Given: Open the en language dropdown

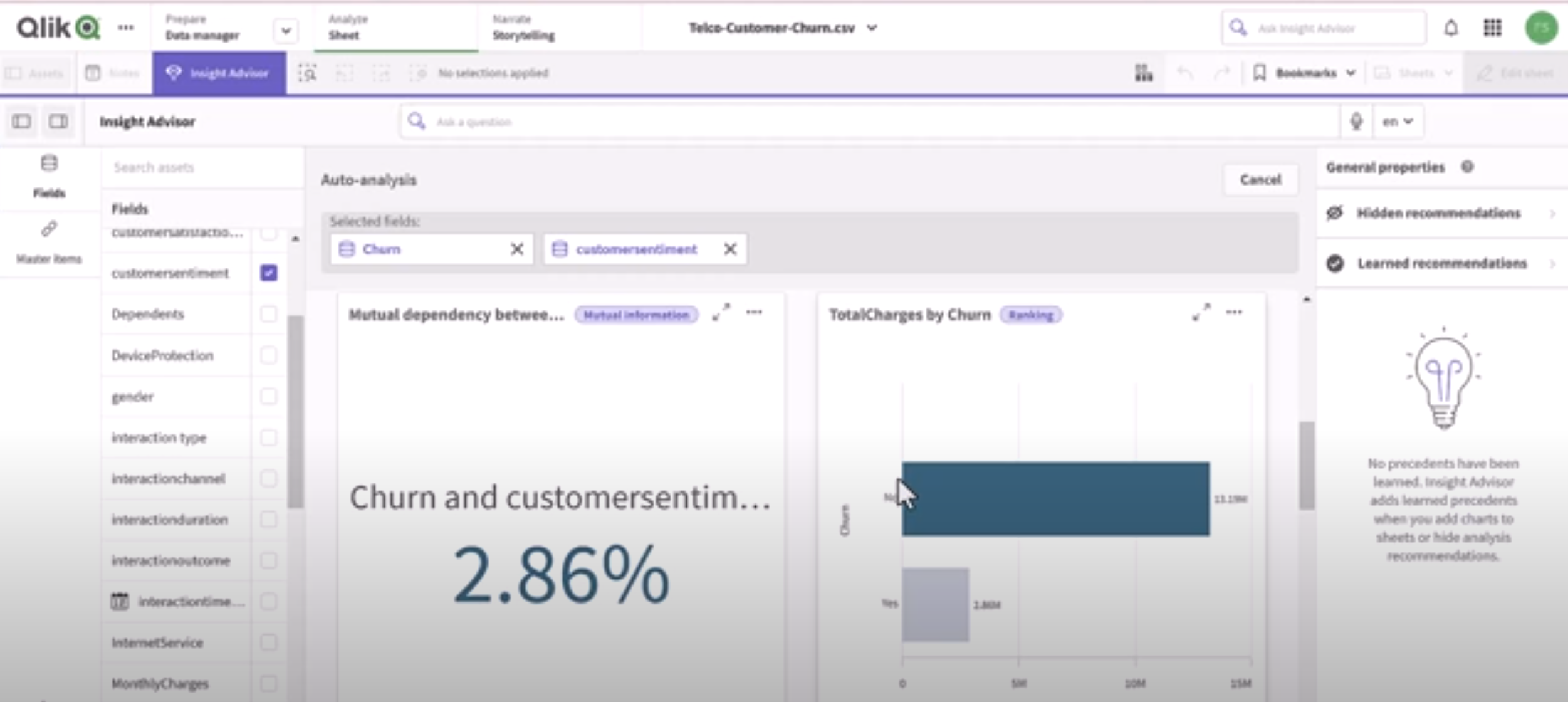Looking at the screenshot, I should click(x=1398, y=121).
